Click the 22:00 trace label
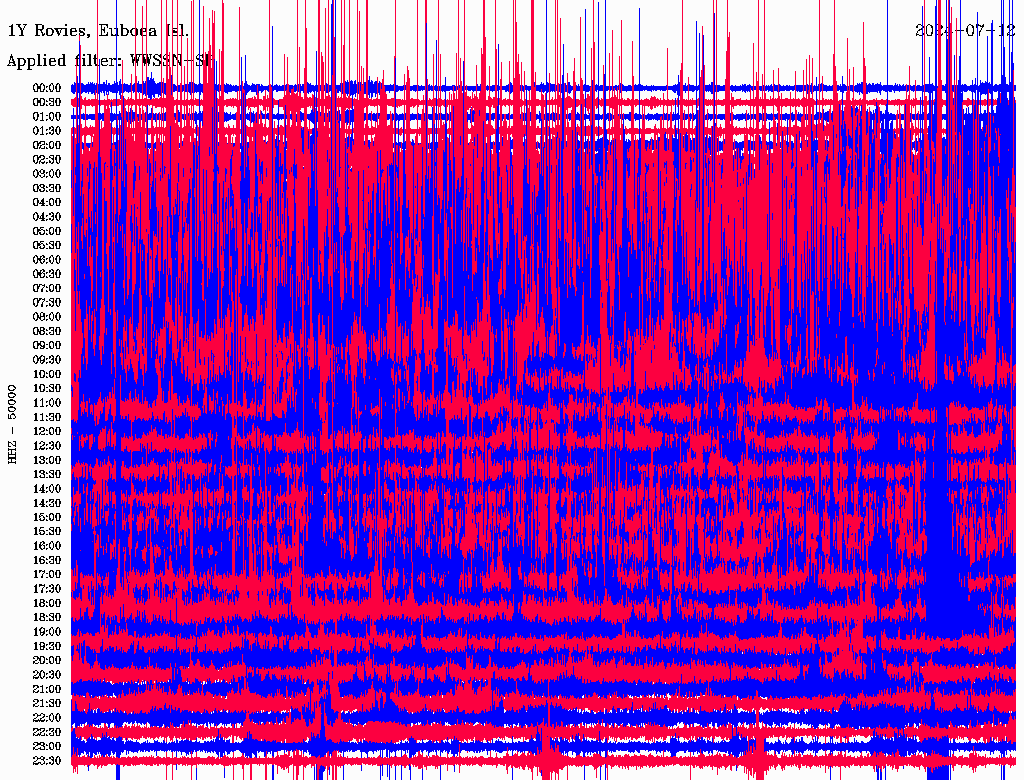This screenshot has height=780, width=1024. pos(47,718)
